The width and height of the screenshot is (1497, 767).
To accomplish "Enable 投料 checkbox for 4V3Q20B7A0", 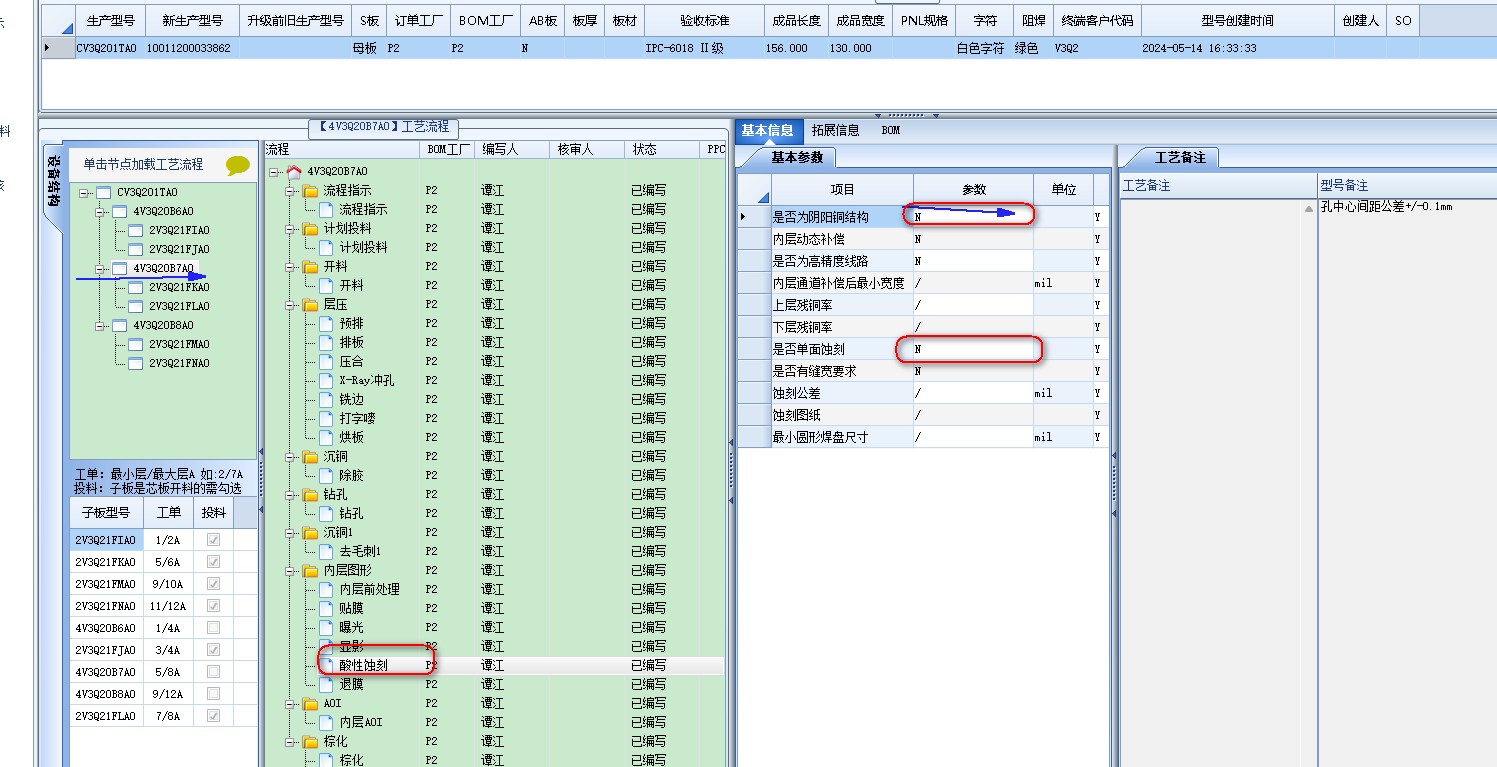I will point(213,672).
